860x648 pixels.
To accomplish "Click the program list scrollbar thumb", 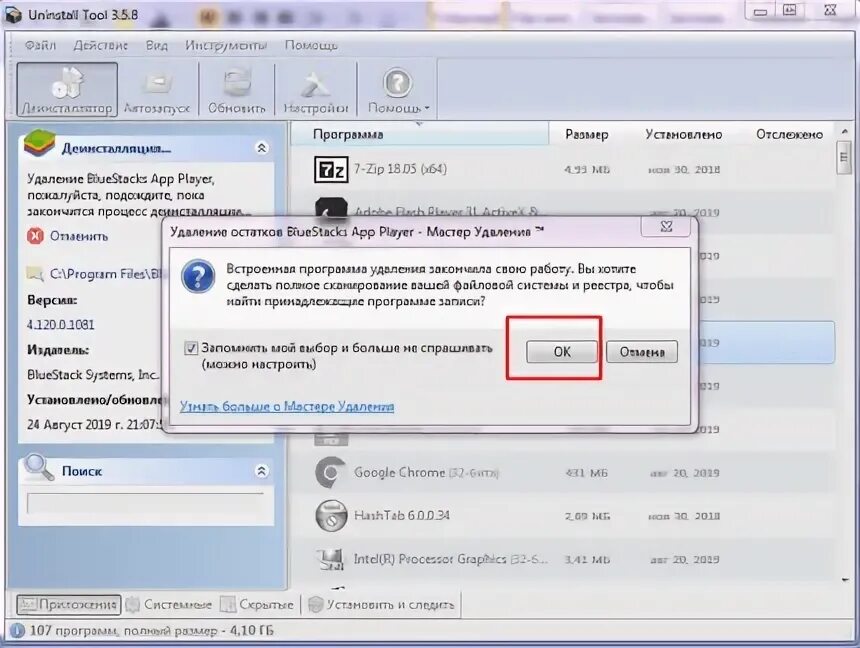I will (844, 157).
